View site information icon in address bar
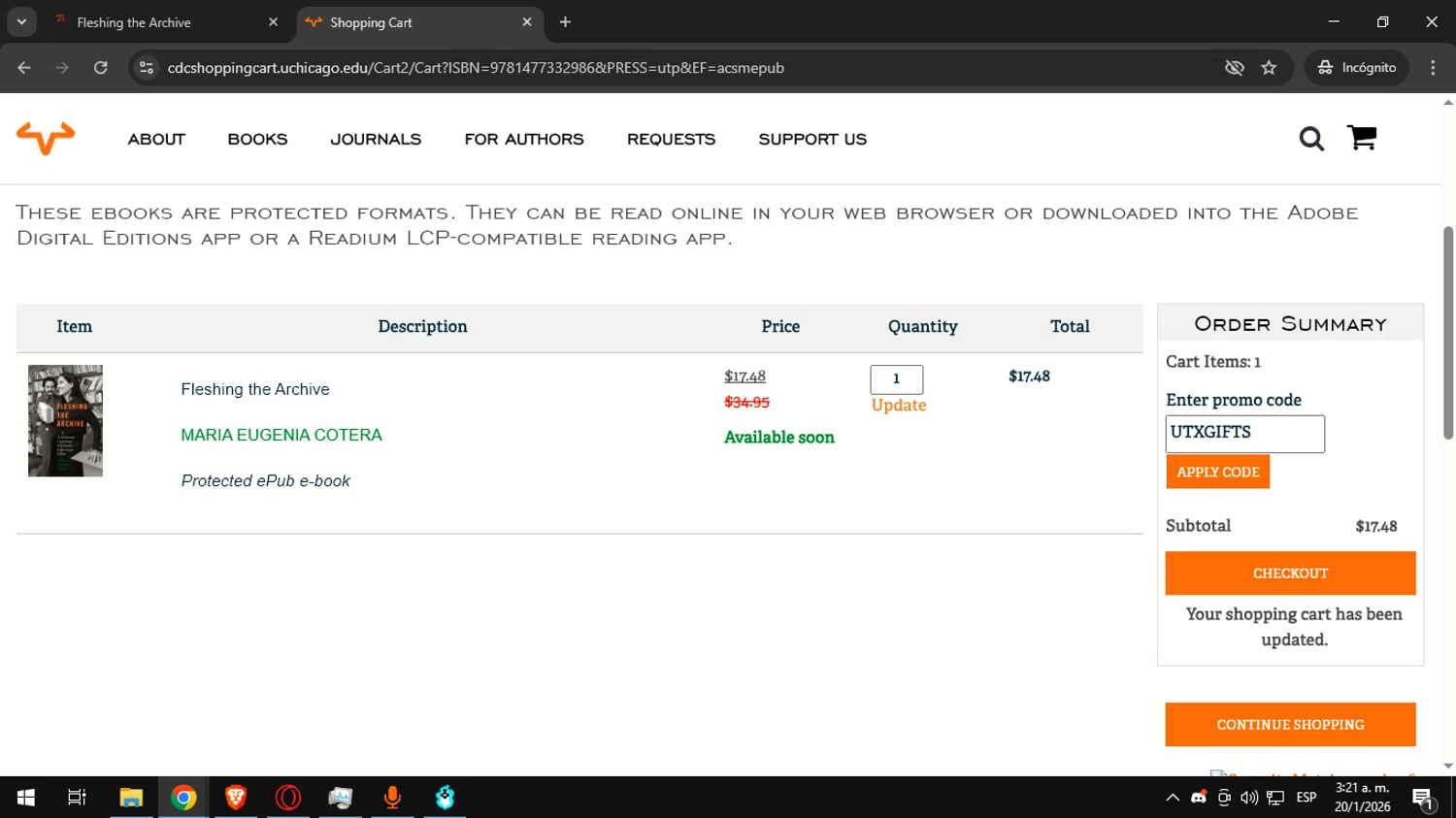Viewport: 1456px width, 818px height. pyautogui.click(x=147, y=68)
